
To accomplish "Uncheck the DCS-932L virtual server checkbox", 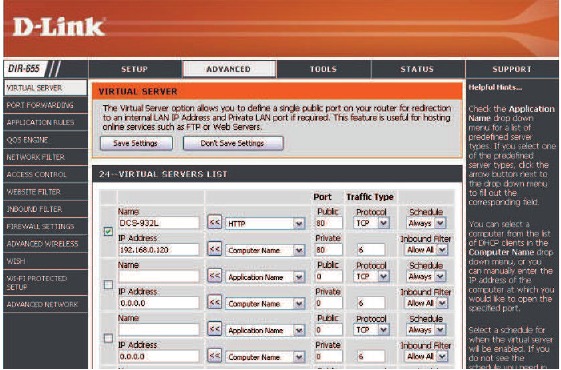I will point(108,232).
